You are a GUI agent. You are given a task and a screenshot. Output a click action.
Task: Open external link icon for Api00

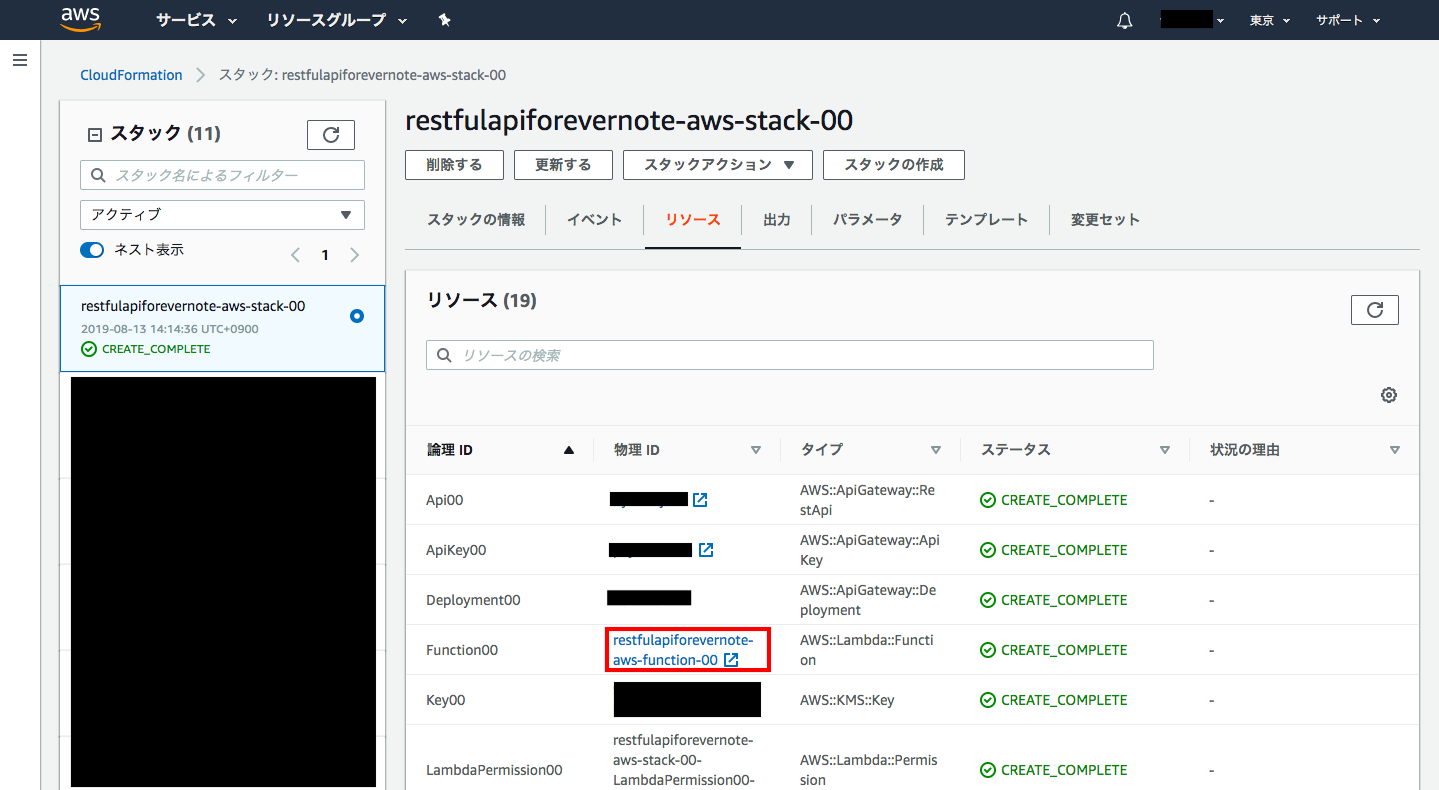[x=700, y=500]
